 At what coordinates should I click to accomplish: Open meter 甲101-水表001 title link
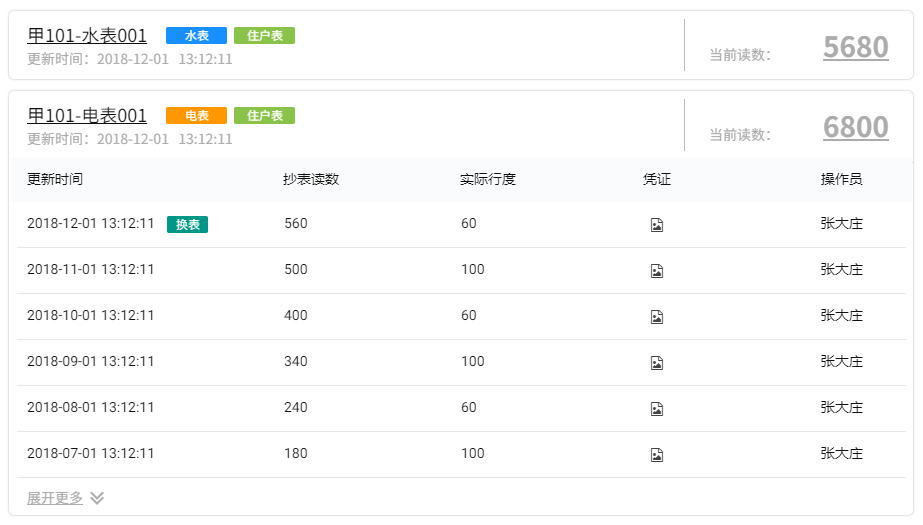[87, 35]
